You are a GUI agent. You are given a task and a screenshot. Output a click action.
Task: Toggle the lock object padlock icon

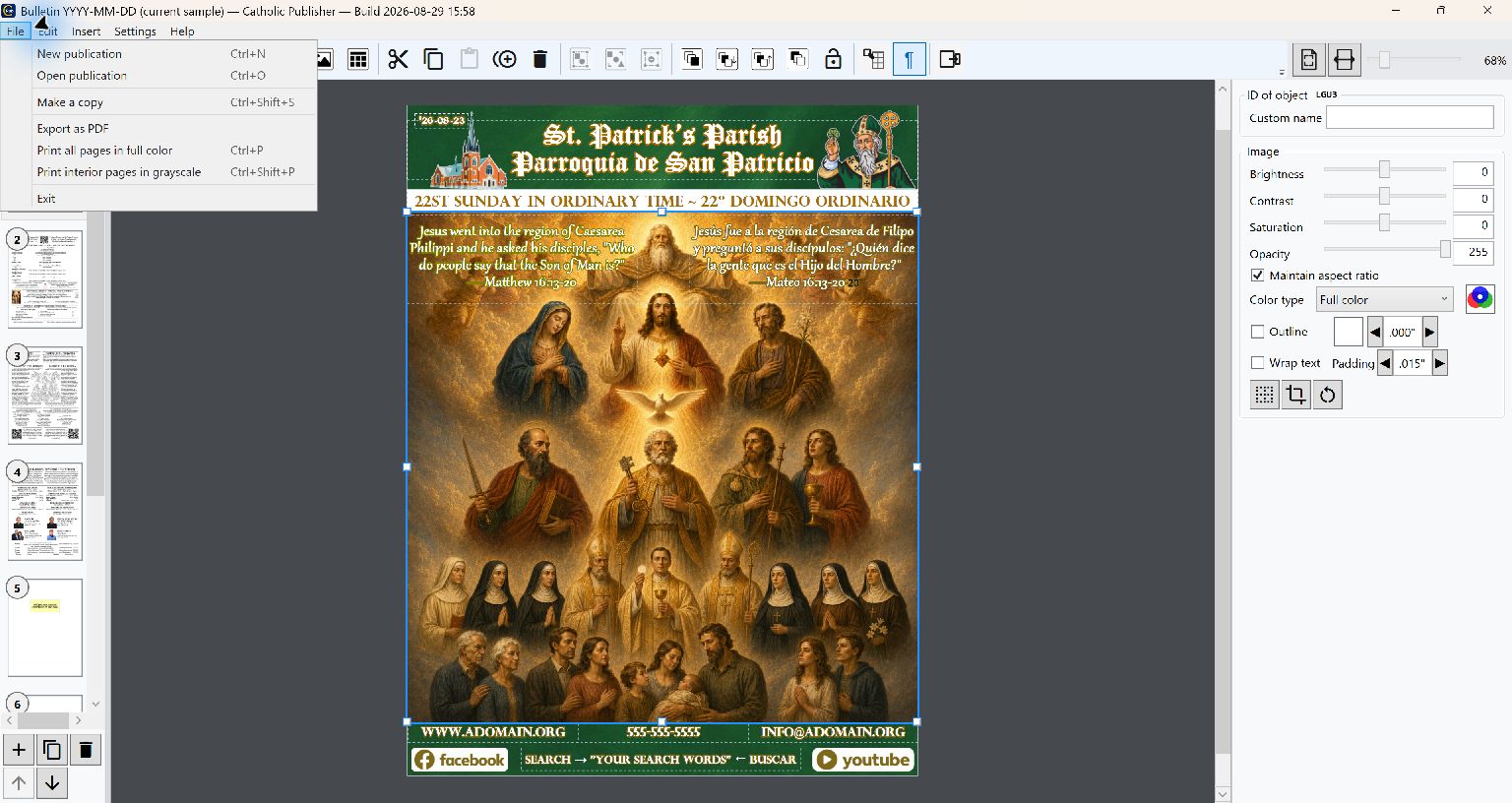click(x=833, y=59)
